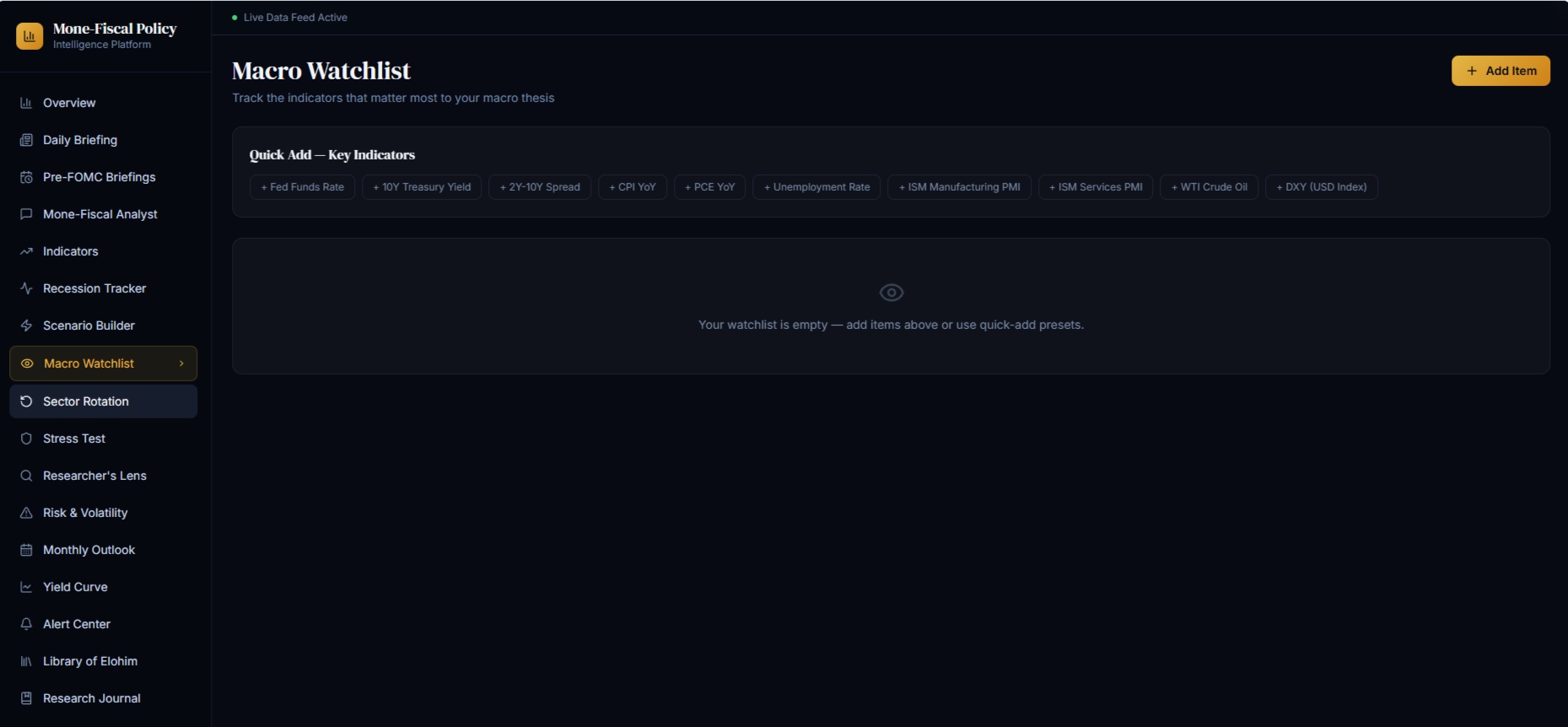
Task: Quick-add ISM Services PMI
Action: [x=1096, y=187]
